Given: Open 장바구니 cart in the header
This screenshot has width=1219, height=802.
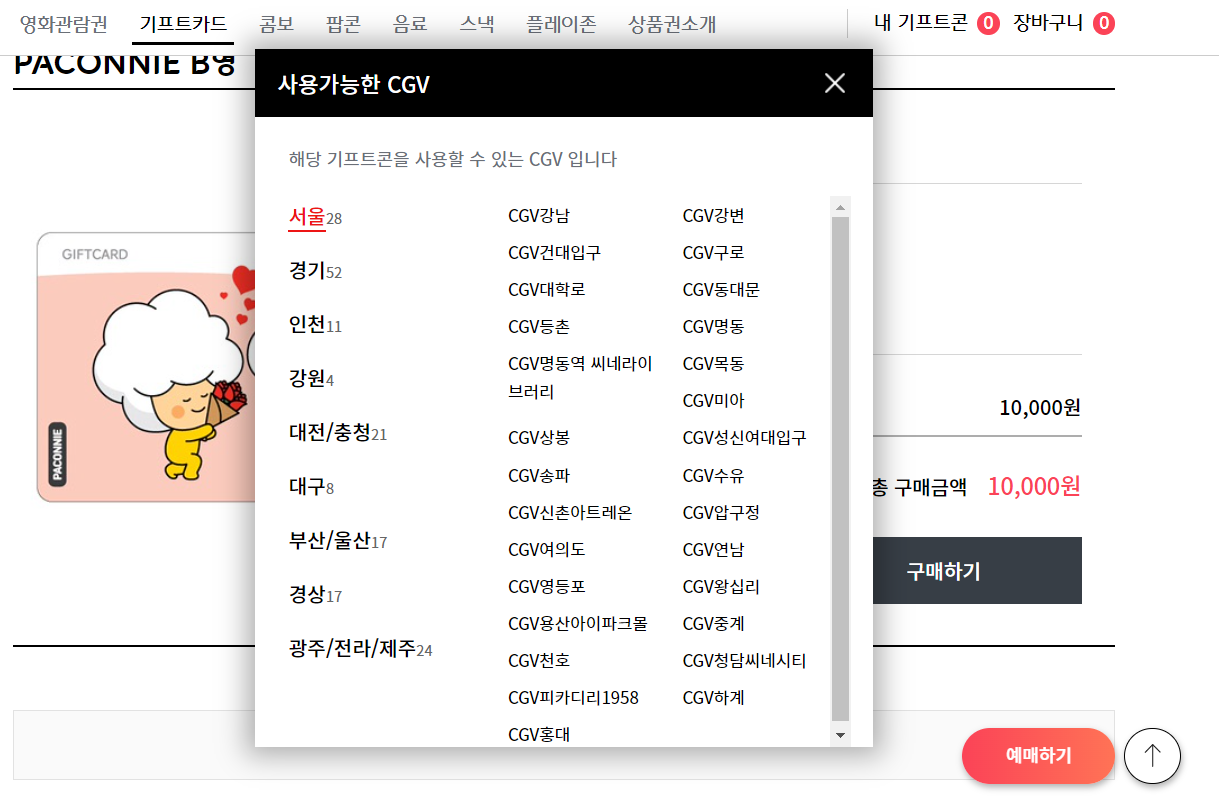Looking at the screenshot, I should pos(1064,23).
